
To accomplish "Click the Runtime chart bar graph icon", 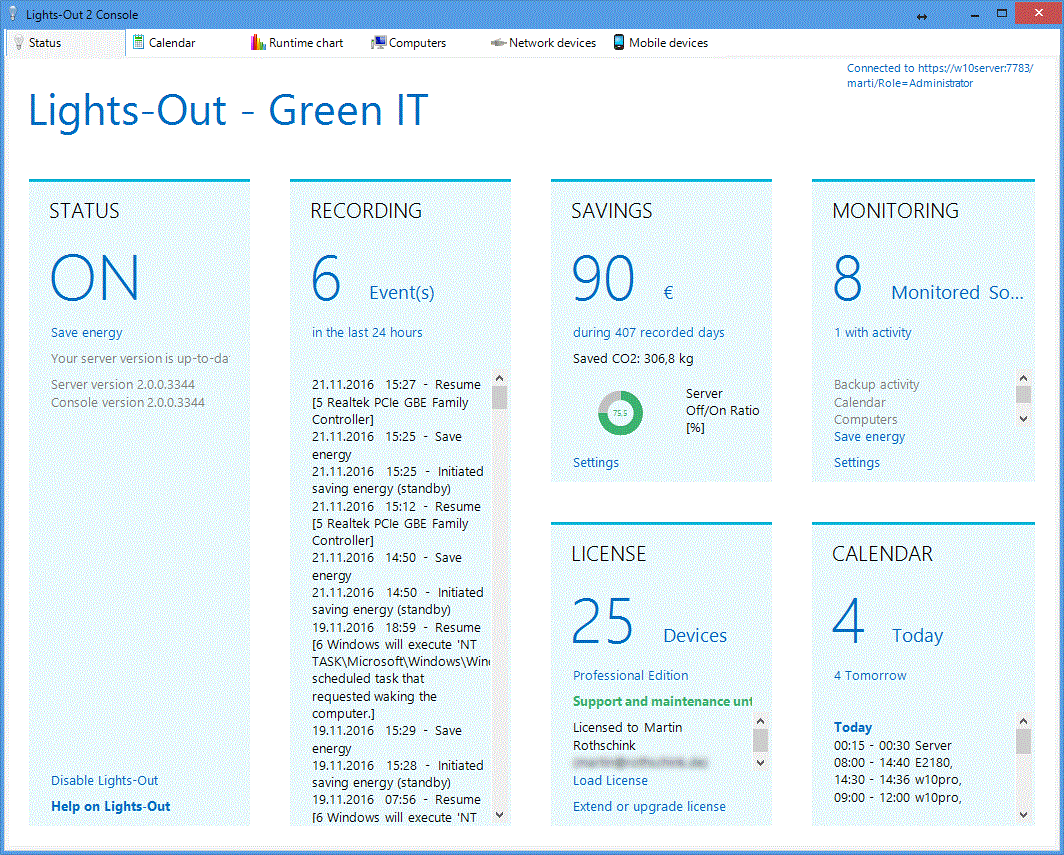I will tap(258, 43).
